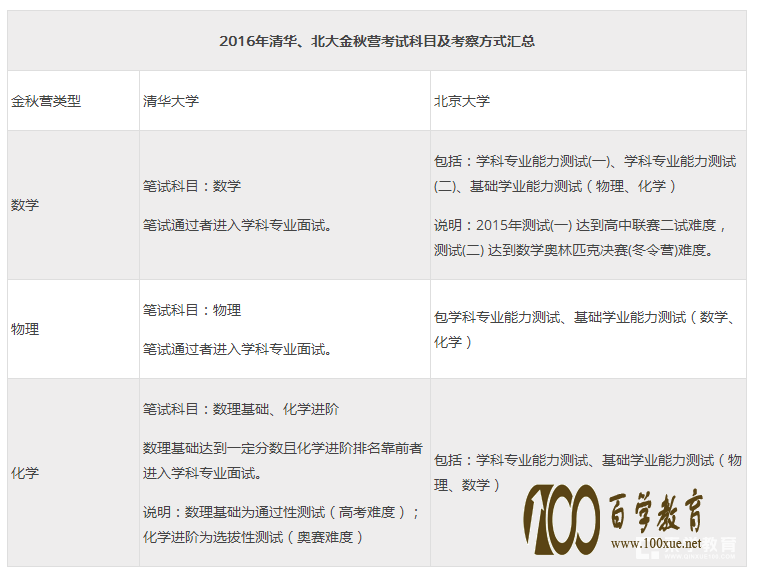Click '笔试通过者进入学科专业面试。' in the 物理 row
Image resolution: width=761 pixels, height=575 pixels.
coord(238,349)
